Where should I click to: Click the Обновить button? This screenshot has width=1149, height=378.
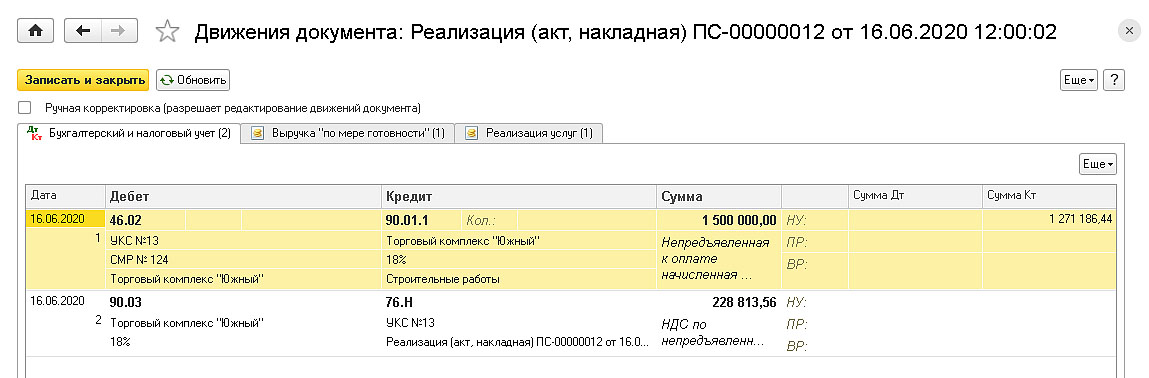pos(193,80)
